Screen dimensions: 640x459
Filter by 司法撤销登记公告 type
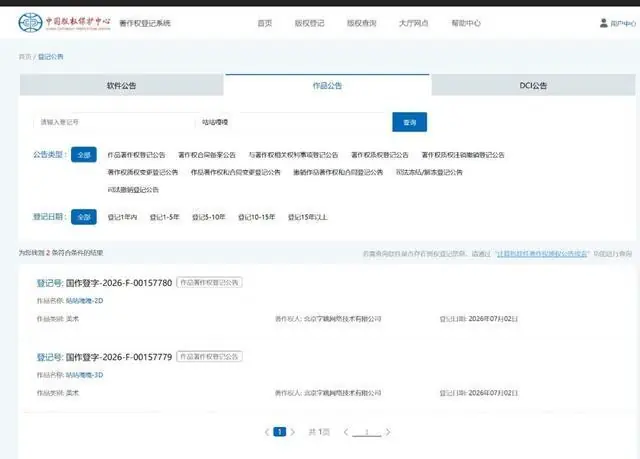[x=133, y=190]
